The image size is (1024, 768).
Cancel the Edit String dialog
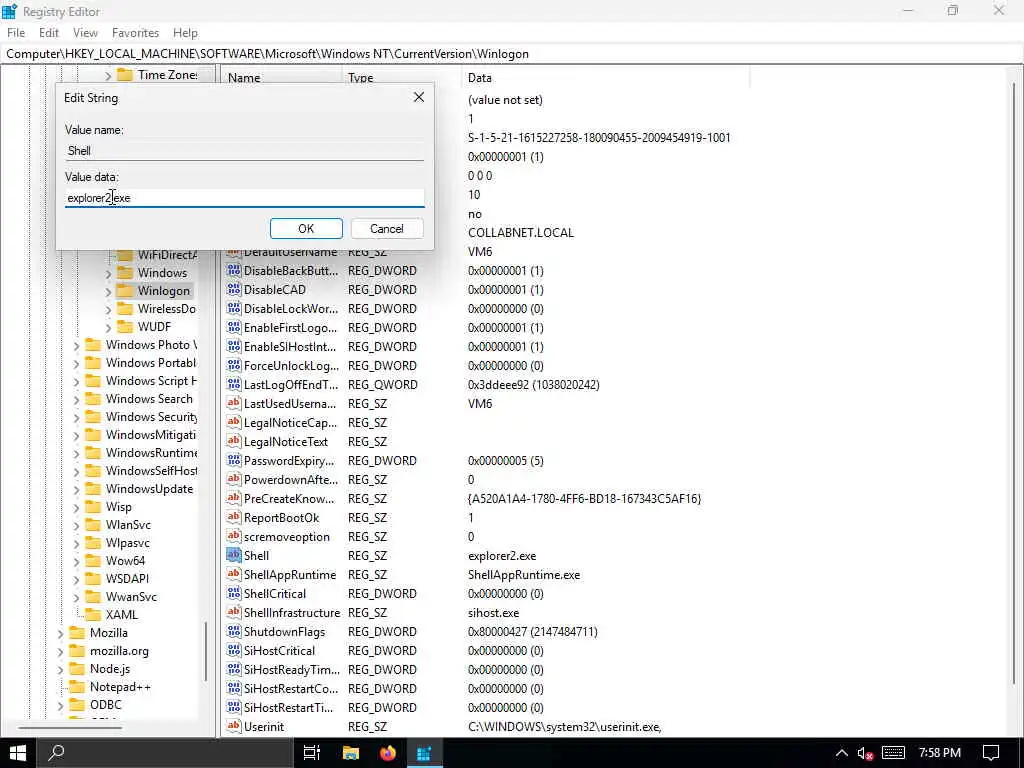pos(387,229)
